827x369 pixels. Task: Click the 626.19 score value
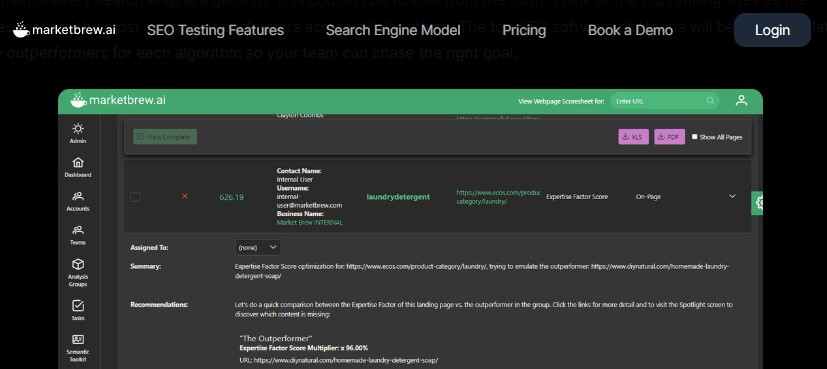(x=232, y=197)
